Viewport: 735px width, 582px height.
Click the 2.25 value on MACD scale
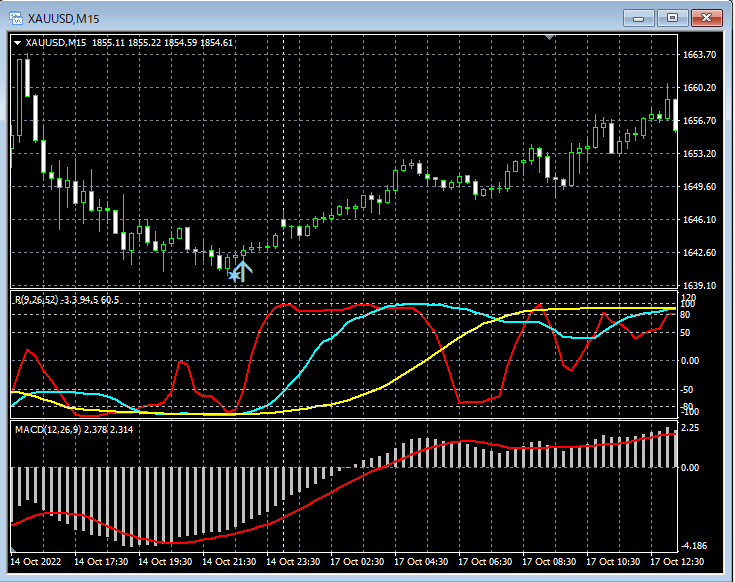[x=690, y=427]
